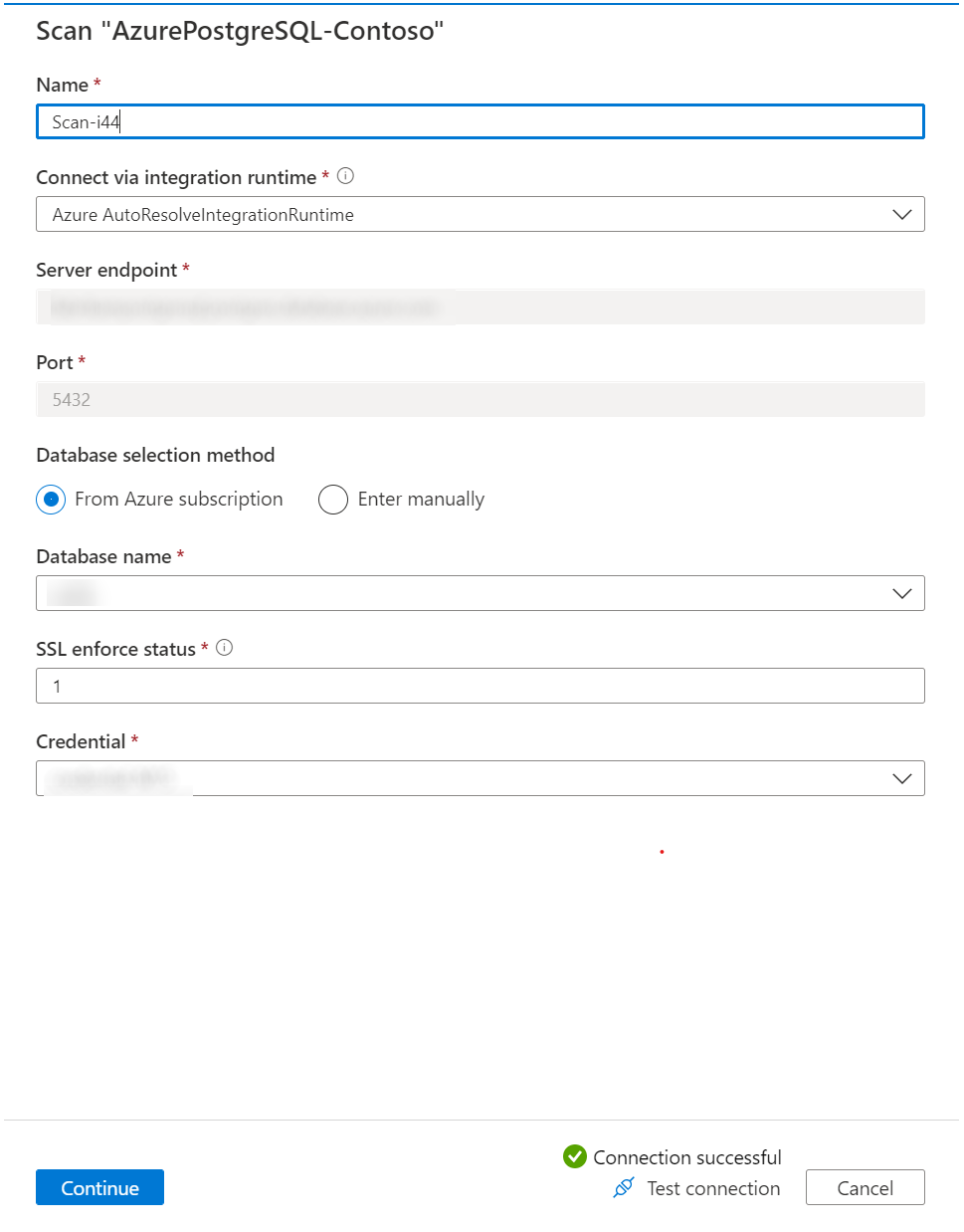Expand the Azure AutoResolveIntegrationRuntime dropdown
The width and height of the screenshot is (964, 1232).
coord(901,214)
